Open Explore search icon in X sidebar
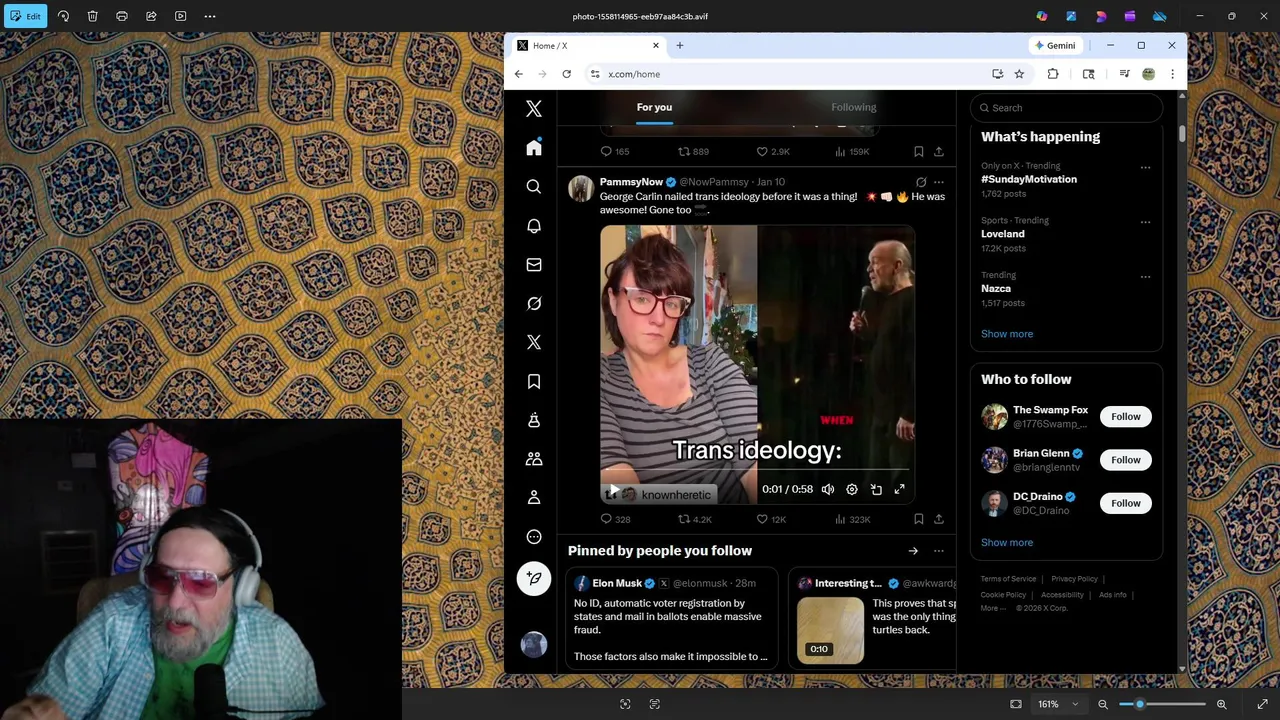Image resolution: width=1280 pixels, height=720 pixels. (534, 187)
